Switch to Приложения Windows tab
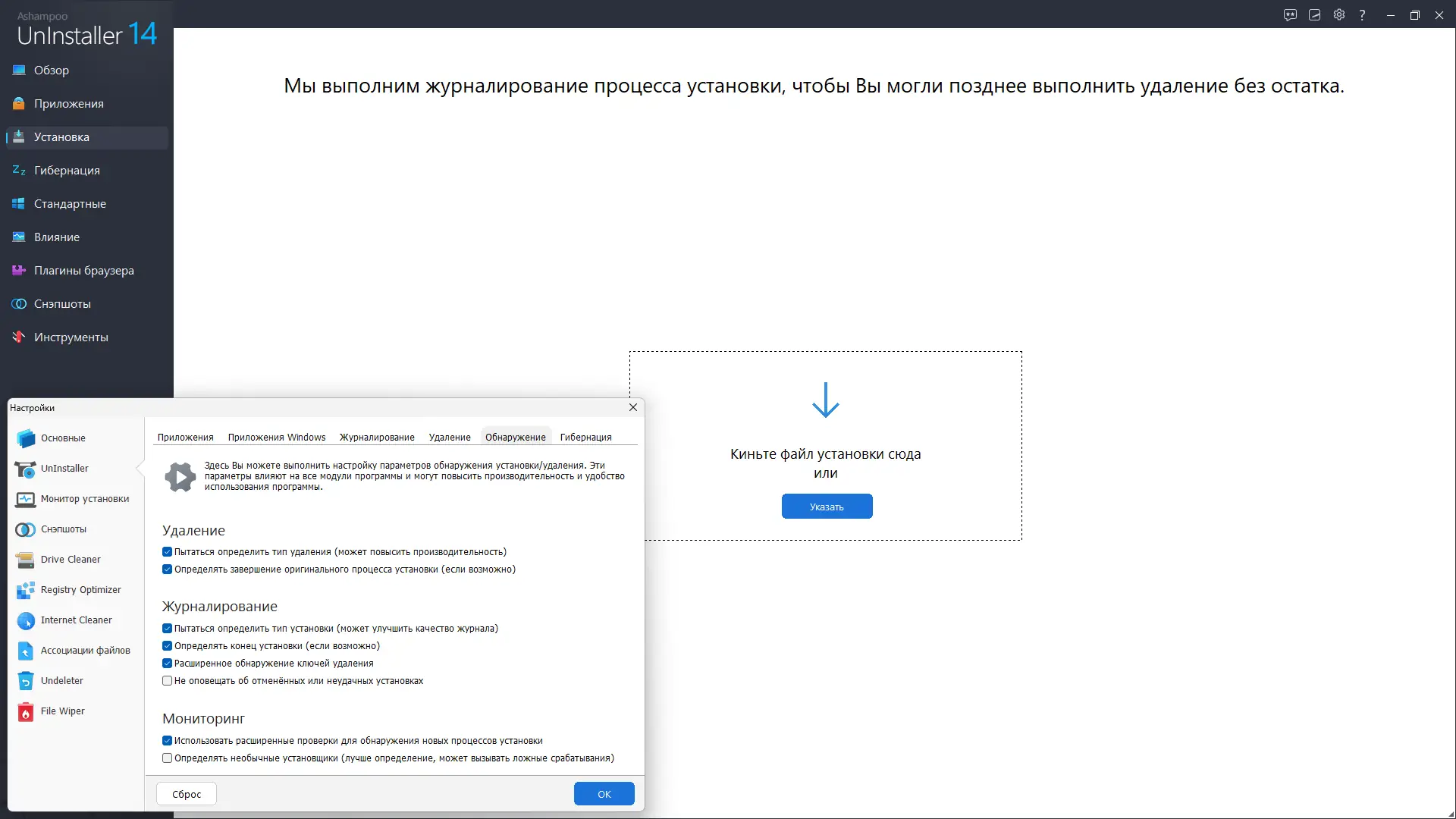The width and height of the screenshot is (1456, 819). click(x=277, y=438)
